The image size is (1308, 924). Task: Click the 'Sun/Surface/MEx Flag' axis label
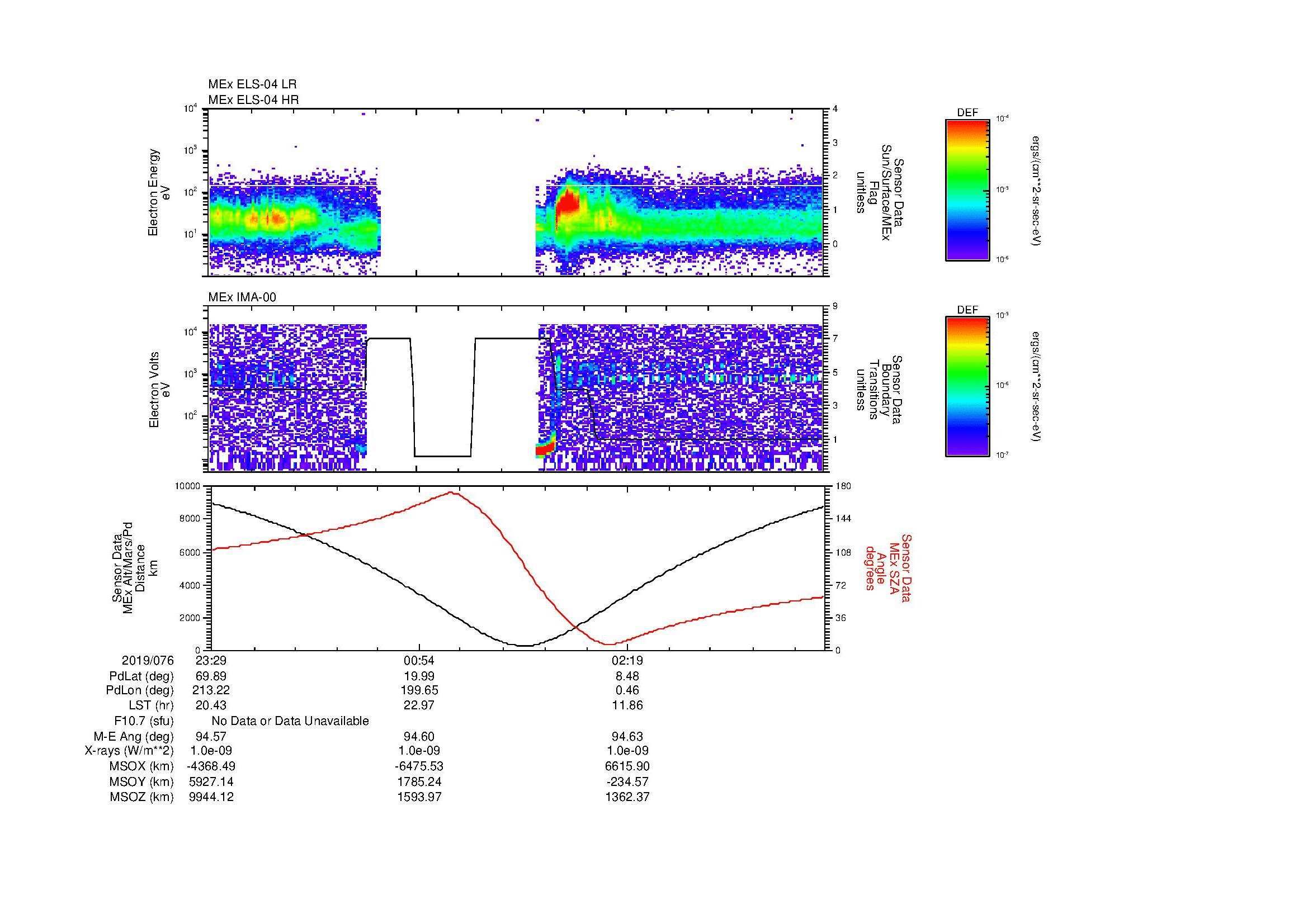tap(880, 192)
